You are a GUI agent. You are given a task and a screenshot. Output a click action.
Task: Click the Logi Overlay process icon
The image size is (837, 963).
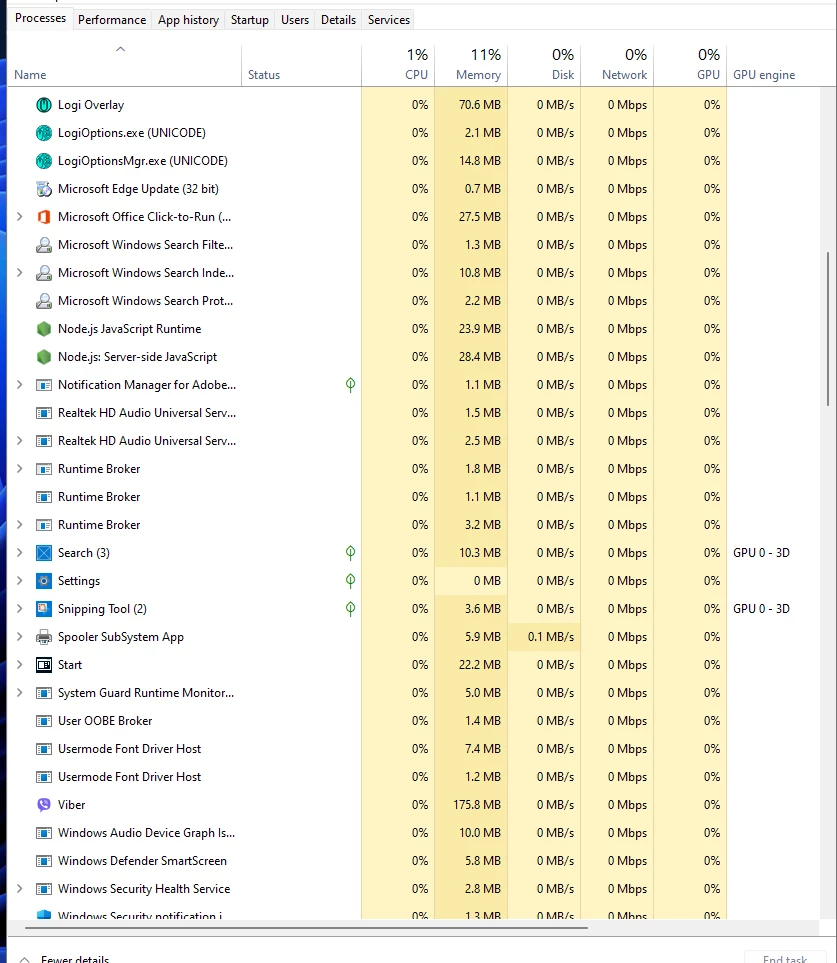[44, 105]
